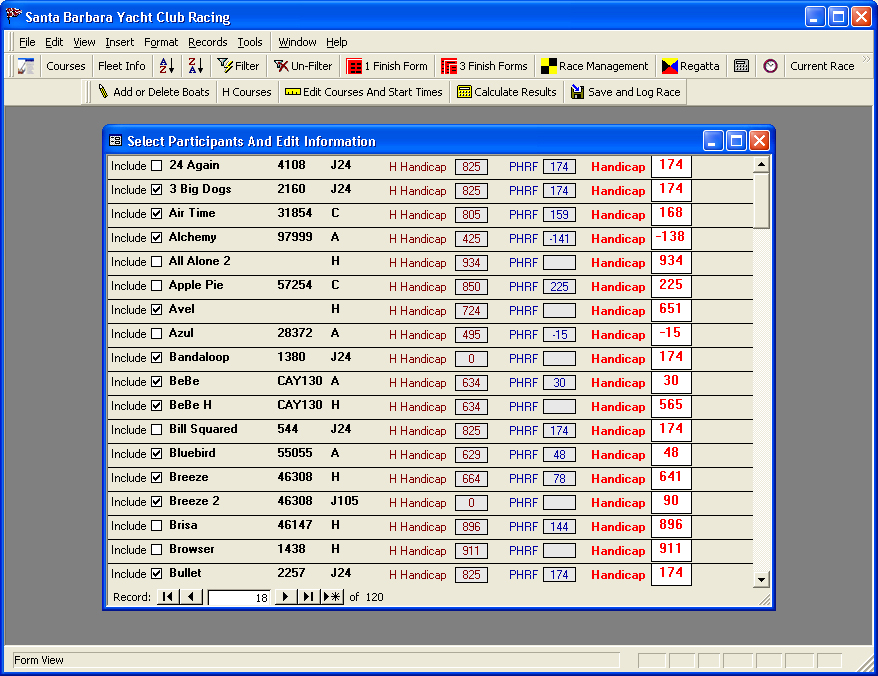Click the clock icon in toolbar
Image resolution: width=878 pixels, height=676 pixels.
(770, 66)
